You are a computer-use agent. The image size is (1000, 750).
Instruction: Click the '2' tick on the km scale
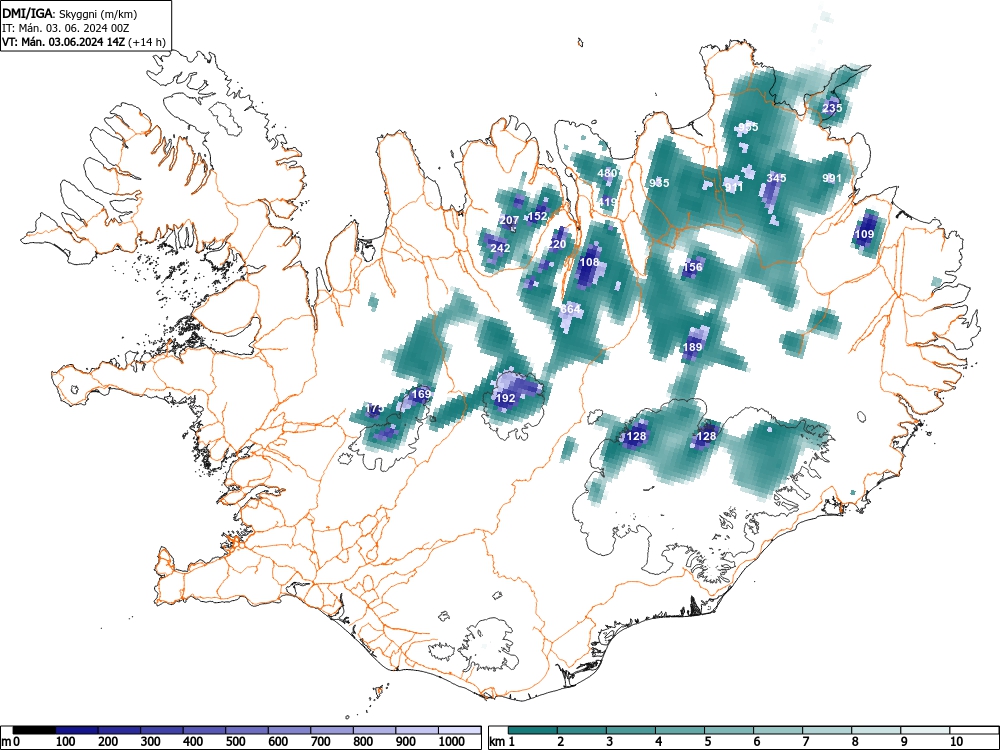(561, 742)
